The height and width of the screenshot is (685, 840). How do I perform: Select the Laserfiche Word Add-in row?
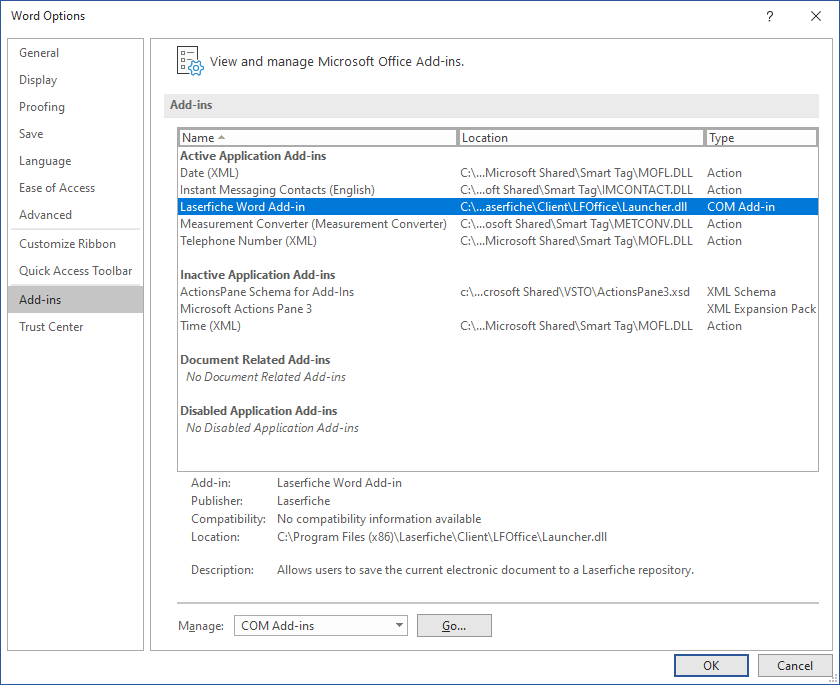[498, 207]
